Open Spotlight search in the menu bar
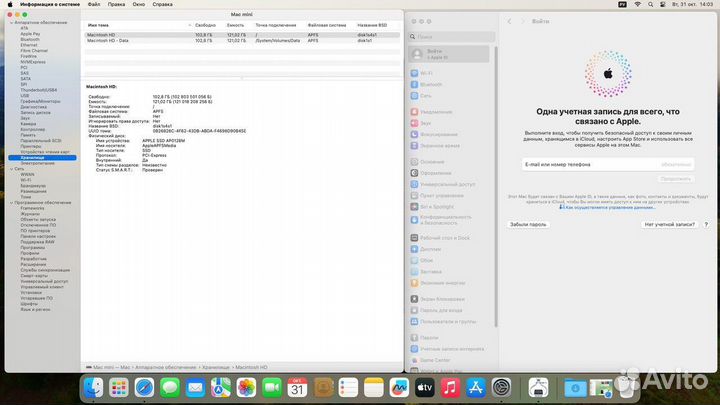 pyautogui.click(x=650, y=4)
